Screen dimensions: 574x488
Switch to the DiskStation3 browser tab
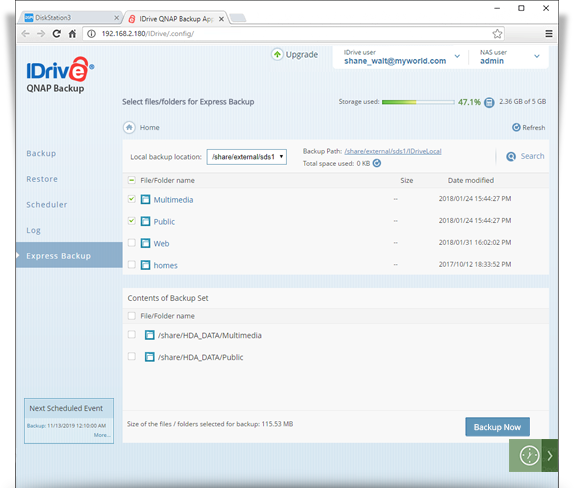tap(71, 18)
